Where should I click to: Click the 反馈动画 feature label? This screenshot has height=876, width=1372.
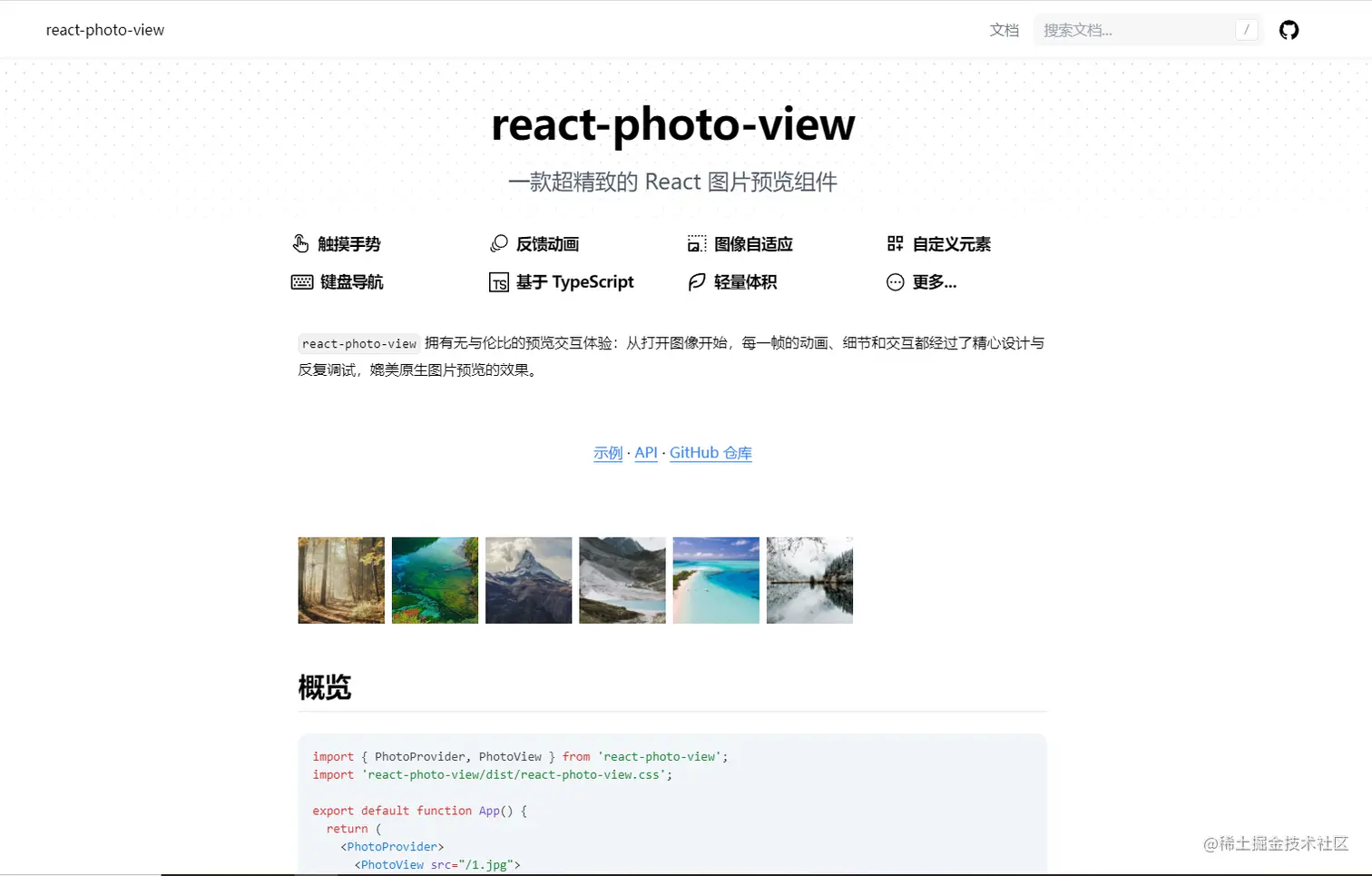[547, 244]
